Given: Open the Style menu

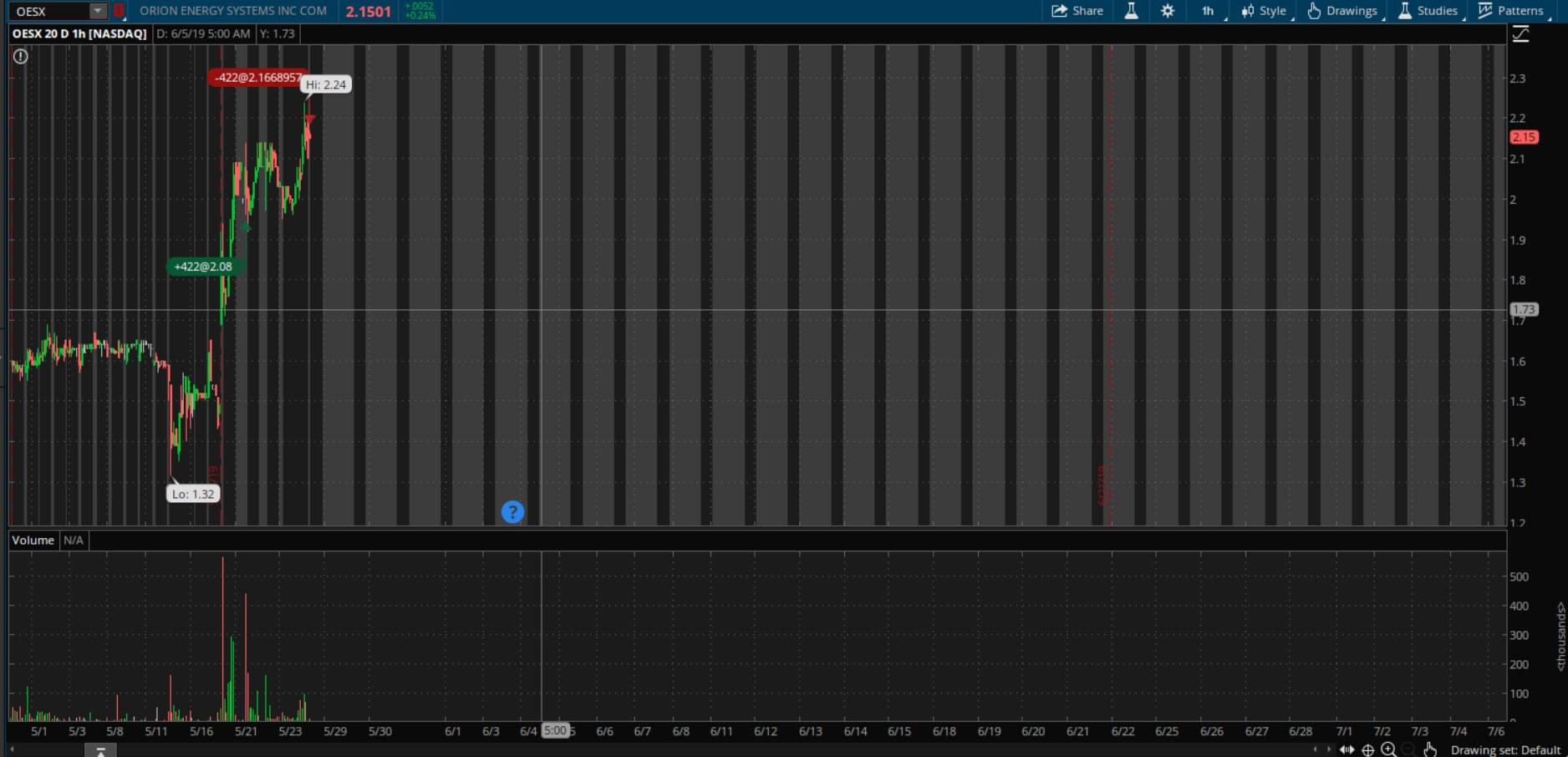Looking at the screenshot, I should [1264, 11].
